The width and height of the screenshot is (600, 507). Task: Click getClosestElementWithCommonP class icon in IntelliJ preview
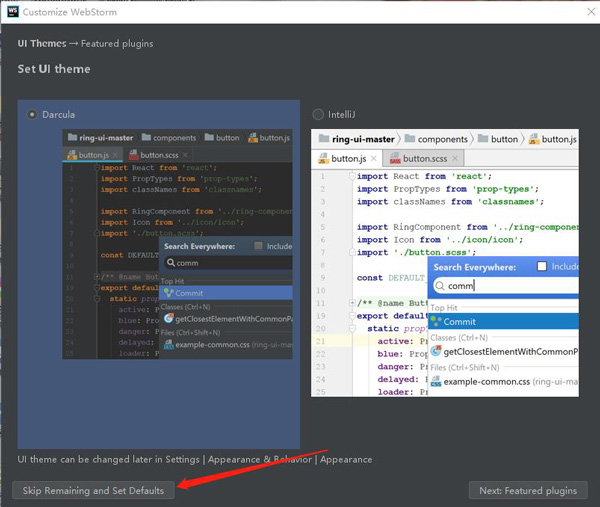(436, 351)
